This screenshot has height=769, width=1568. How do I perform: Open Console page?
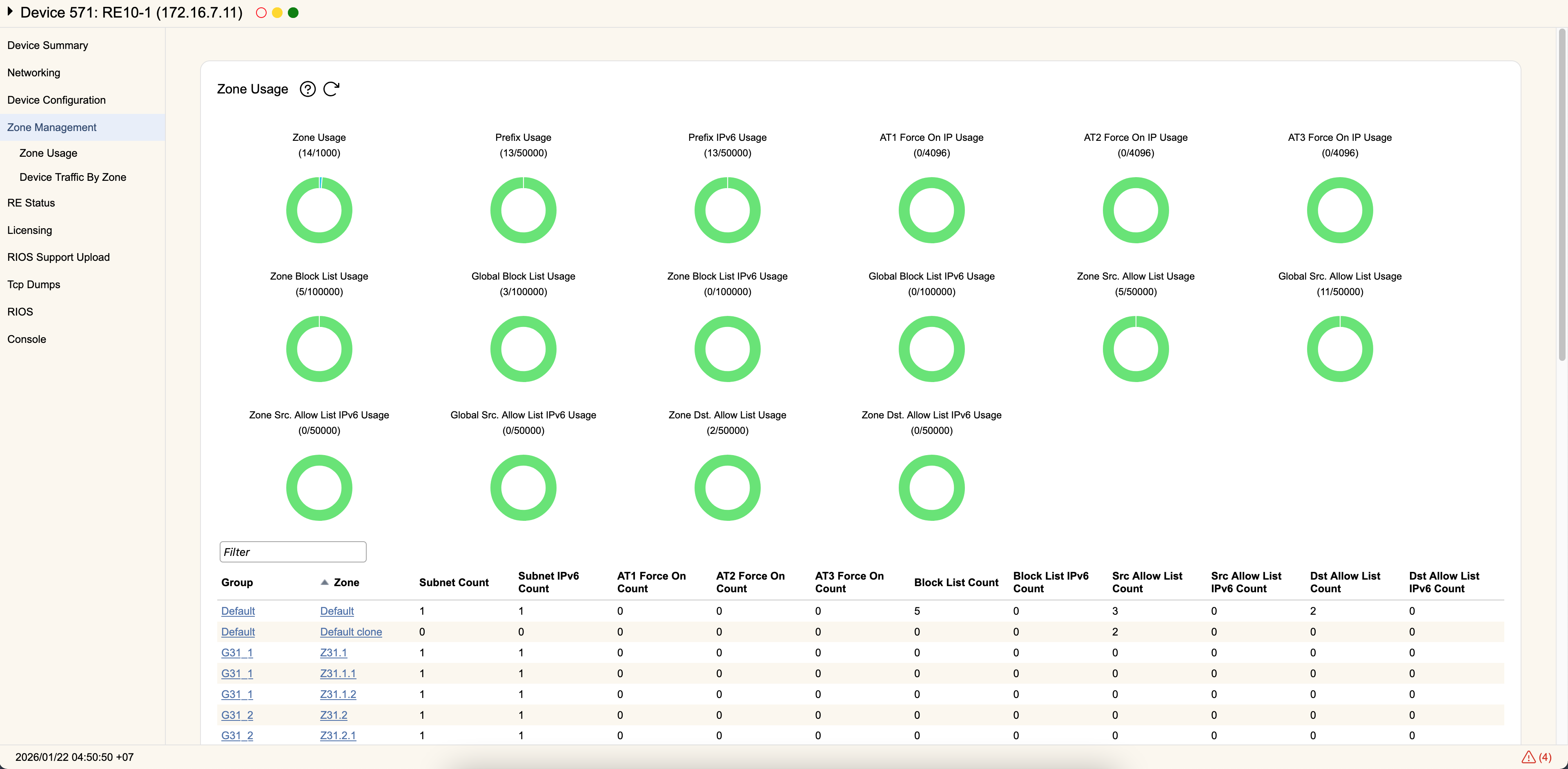tap(26, 339)
